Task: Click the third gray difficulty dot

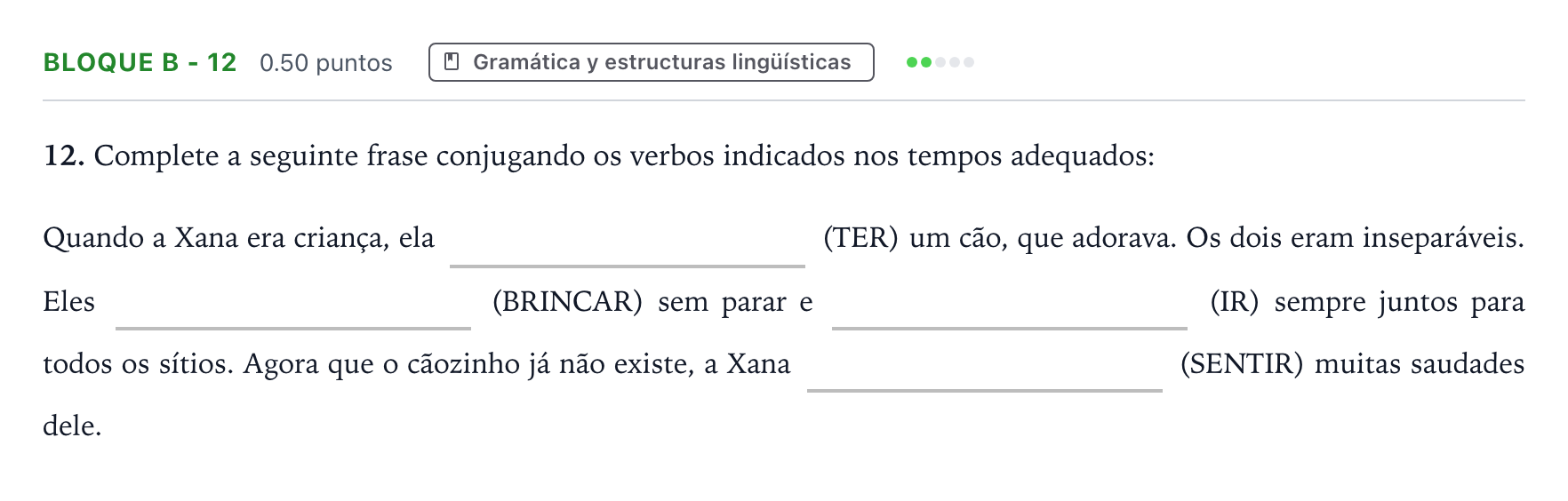Action: click(940, 62)
